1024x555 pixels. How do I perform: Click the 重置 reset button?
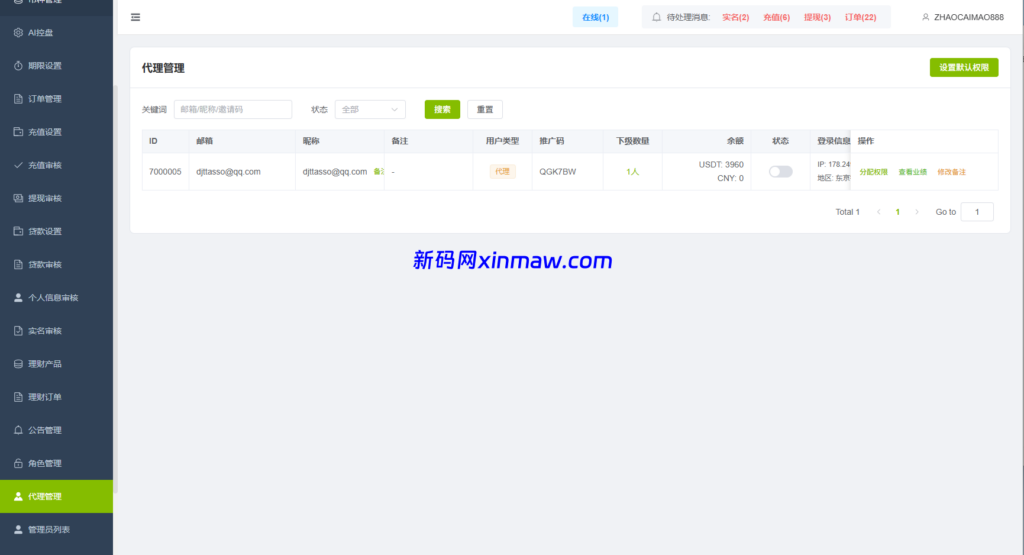pyautogui.click(x=485, y=109)
